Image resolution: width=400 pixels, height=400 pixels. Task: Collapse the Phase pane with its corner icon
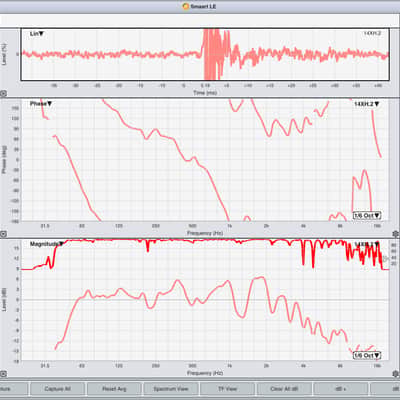coord(3,234)
